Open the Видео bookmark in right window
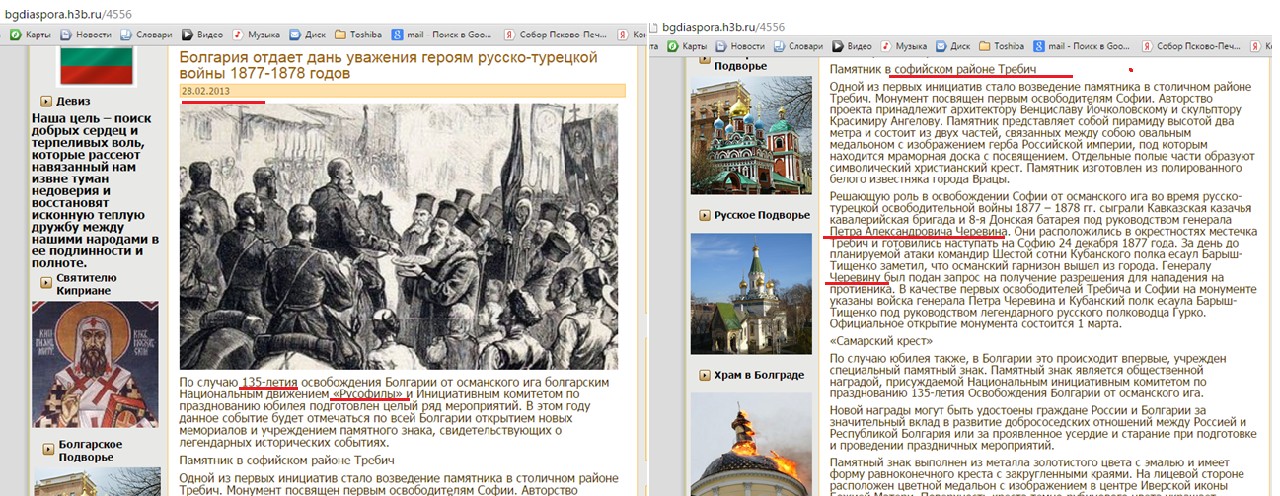The width and height of the screenshot is (1280, 496). pyautogui.click(x=853, y=46)
